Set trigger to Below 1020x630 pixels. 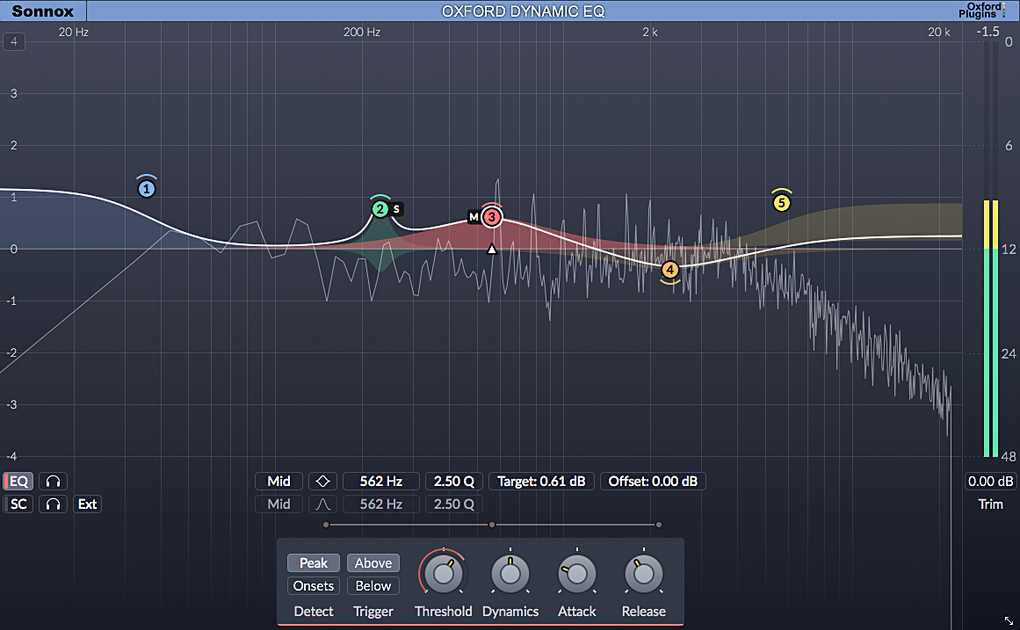click(373, 586)
